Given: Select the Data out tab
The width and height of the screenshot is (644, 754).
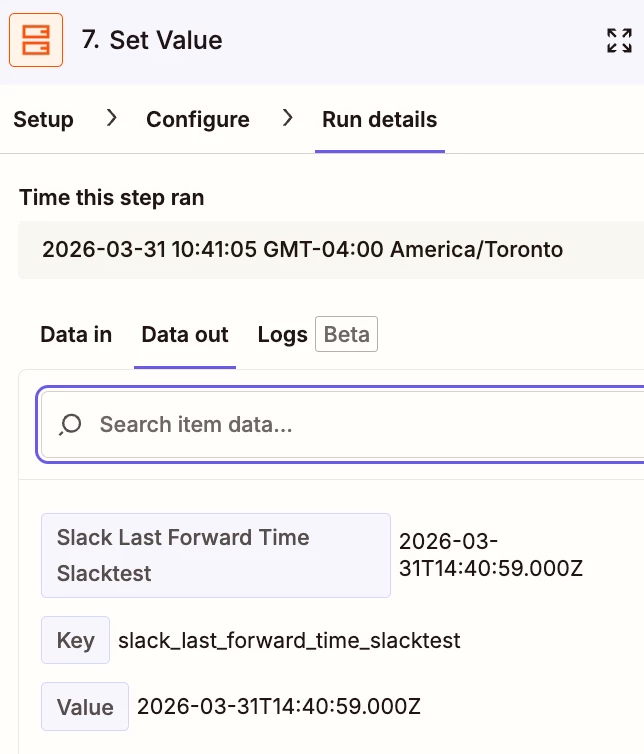Looking at the screenshot, I should (185, 334).
